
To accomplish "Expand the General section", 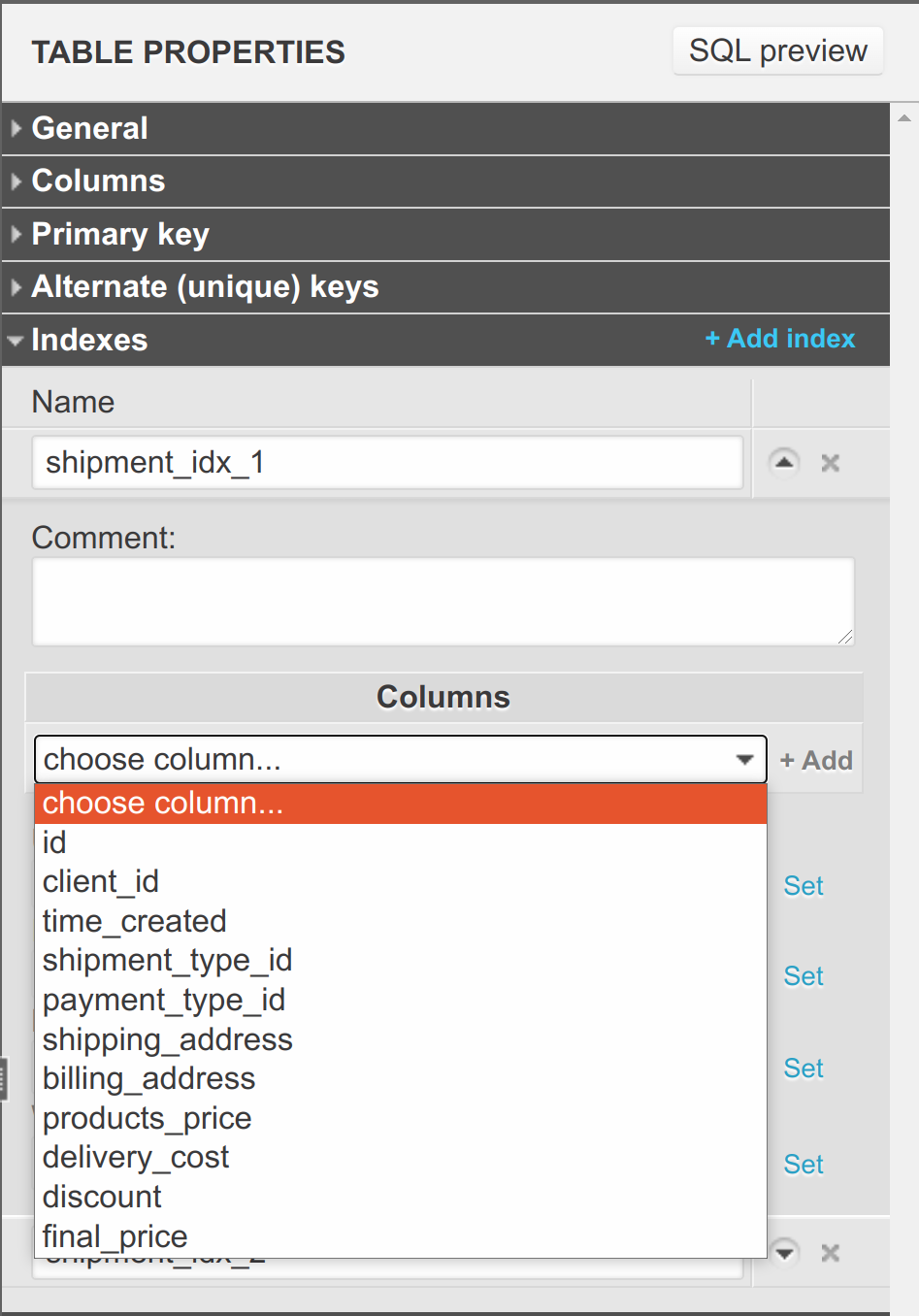I will click(89, 128).
